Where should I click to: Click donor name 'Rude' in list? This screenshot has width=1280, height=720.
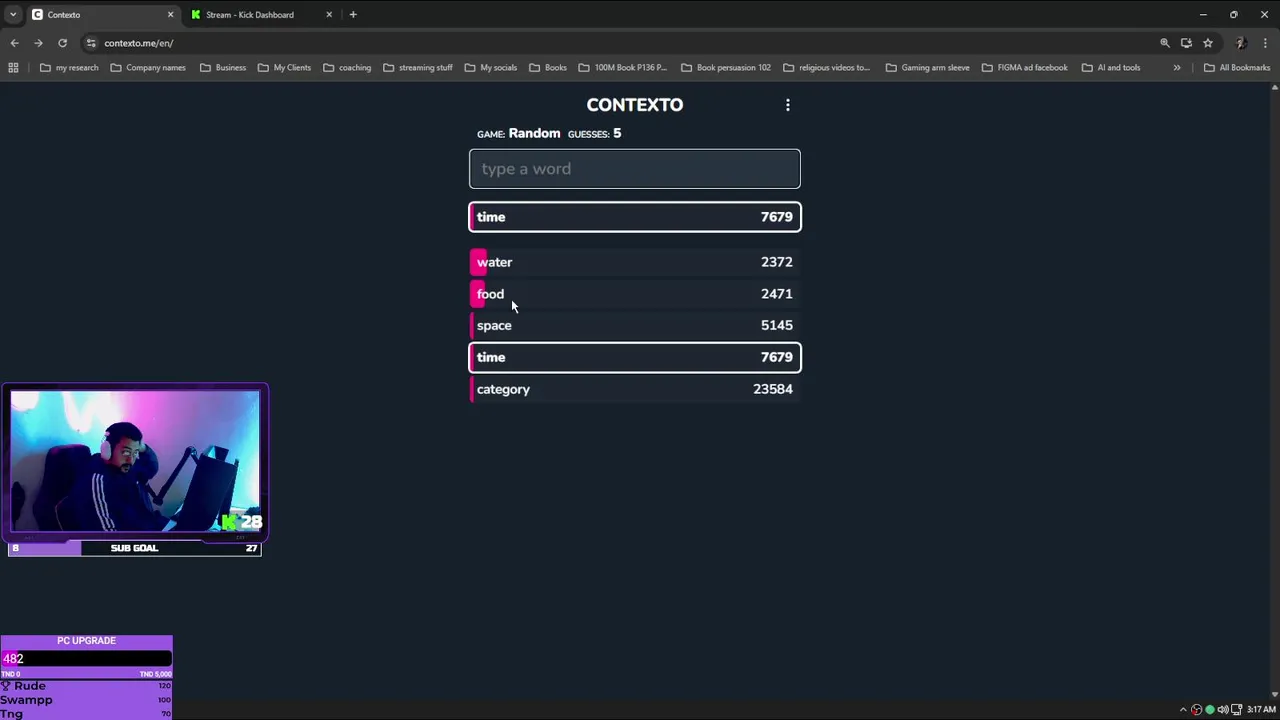29,686
